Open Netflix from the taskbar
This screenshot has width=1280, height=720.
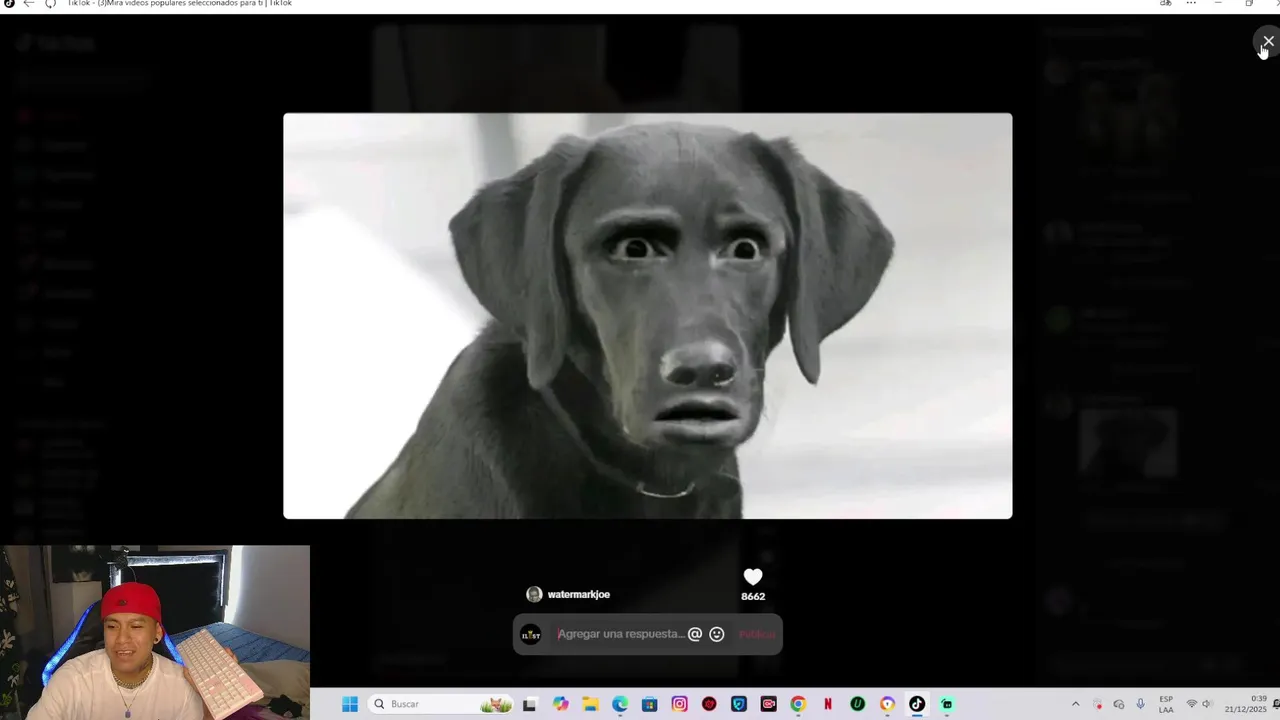point(827,704)
